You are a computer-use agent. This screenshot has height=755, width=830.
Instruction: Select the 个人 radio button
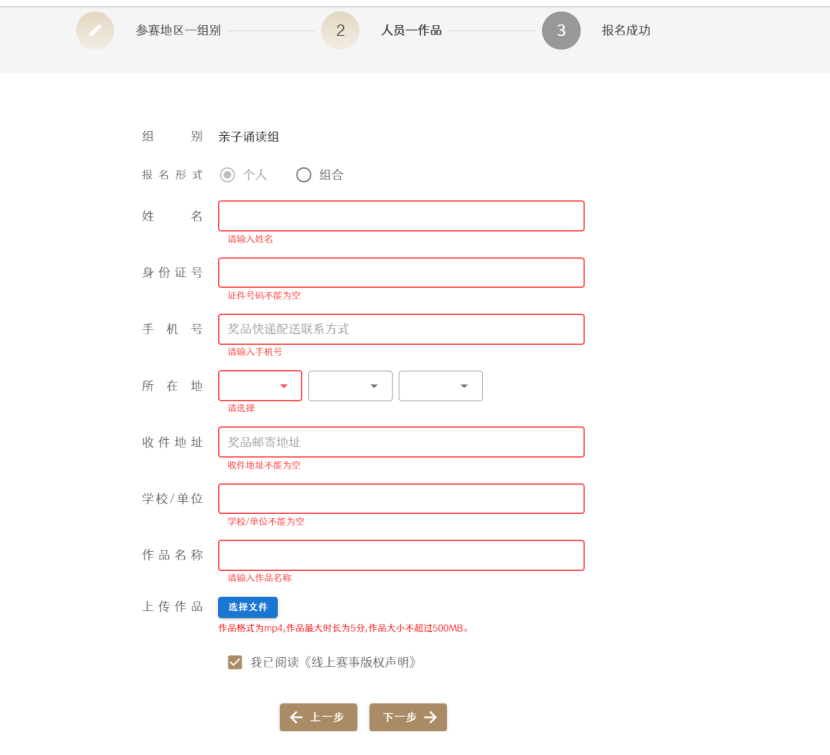point(227,175)
